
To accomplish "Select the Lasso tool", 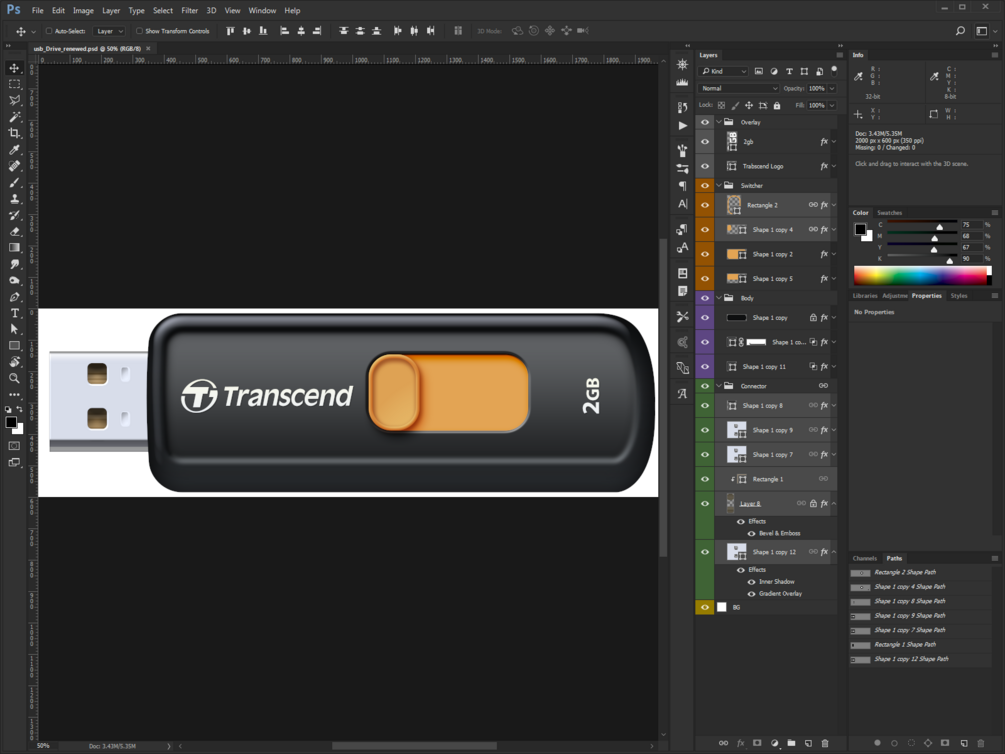I will (14, 100).
